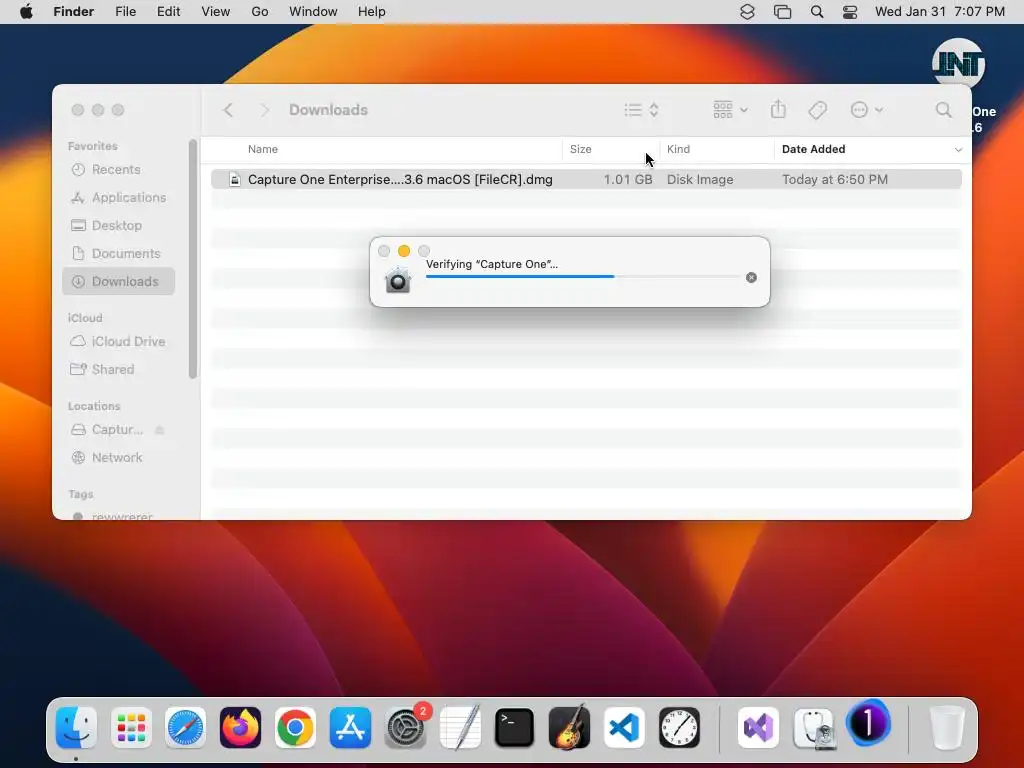Open the Finder menu in menu bar
Viewport: 1024px width, 768px height.
74,12
